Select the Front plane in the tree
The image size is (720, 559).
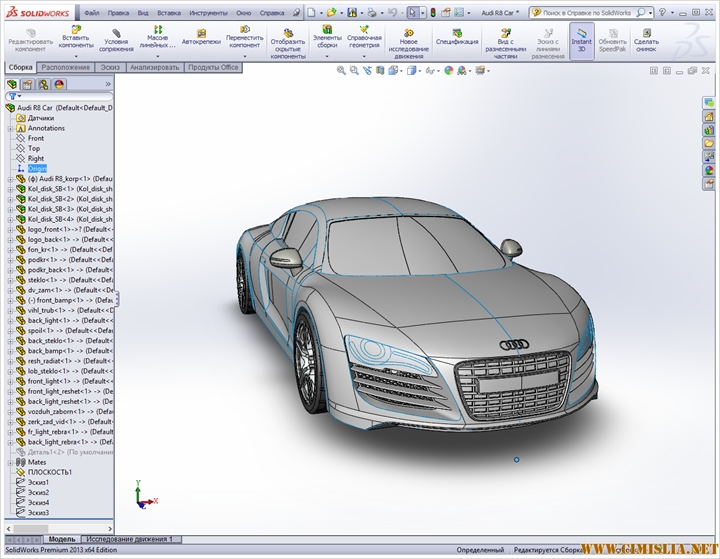pos(36,138)
